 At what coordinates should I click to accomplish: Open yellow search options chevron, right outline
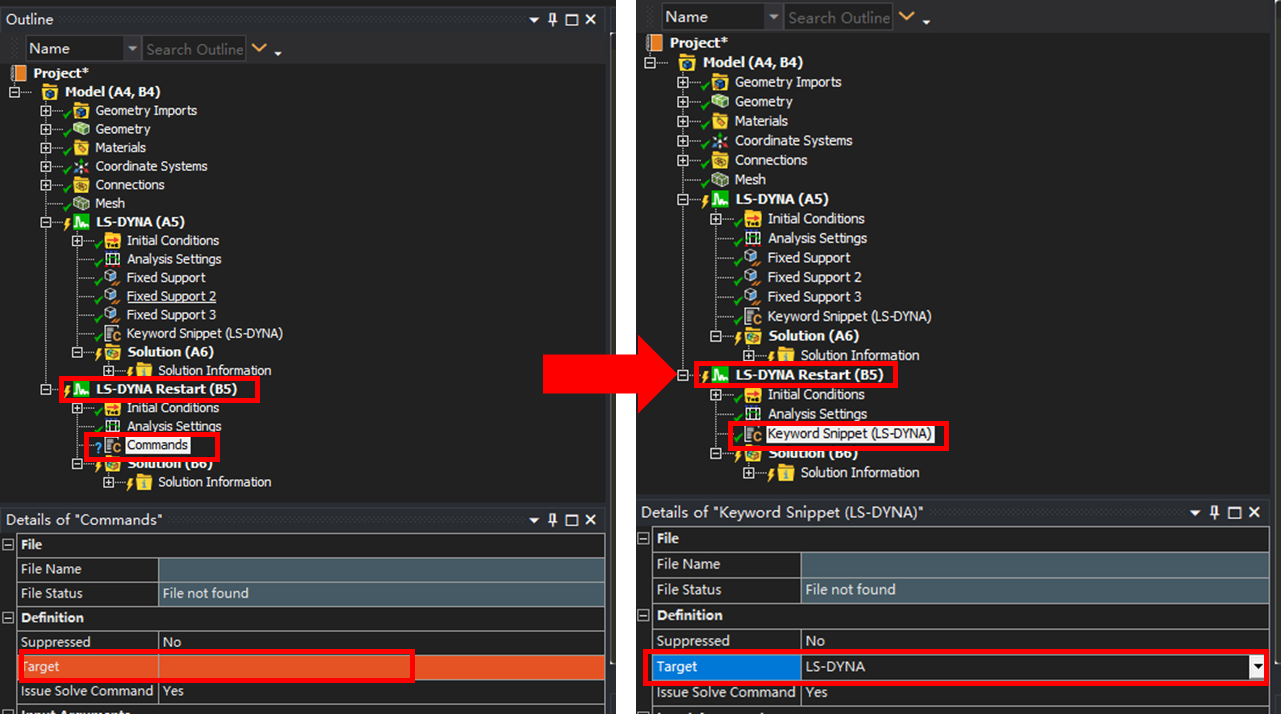[907, 16]
